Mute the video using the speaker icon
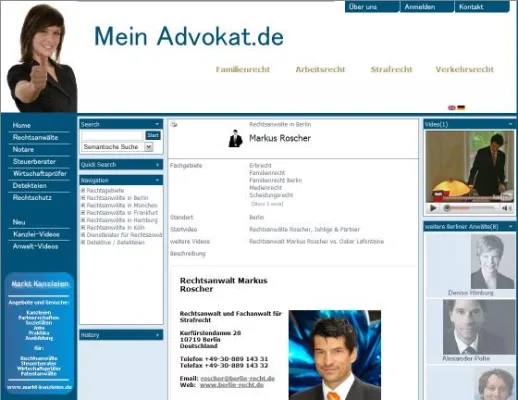Viewport: 518px width, 400px height. coord(506,208)
